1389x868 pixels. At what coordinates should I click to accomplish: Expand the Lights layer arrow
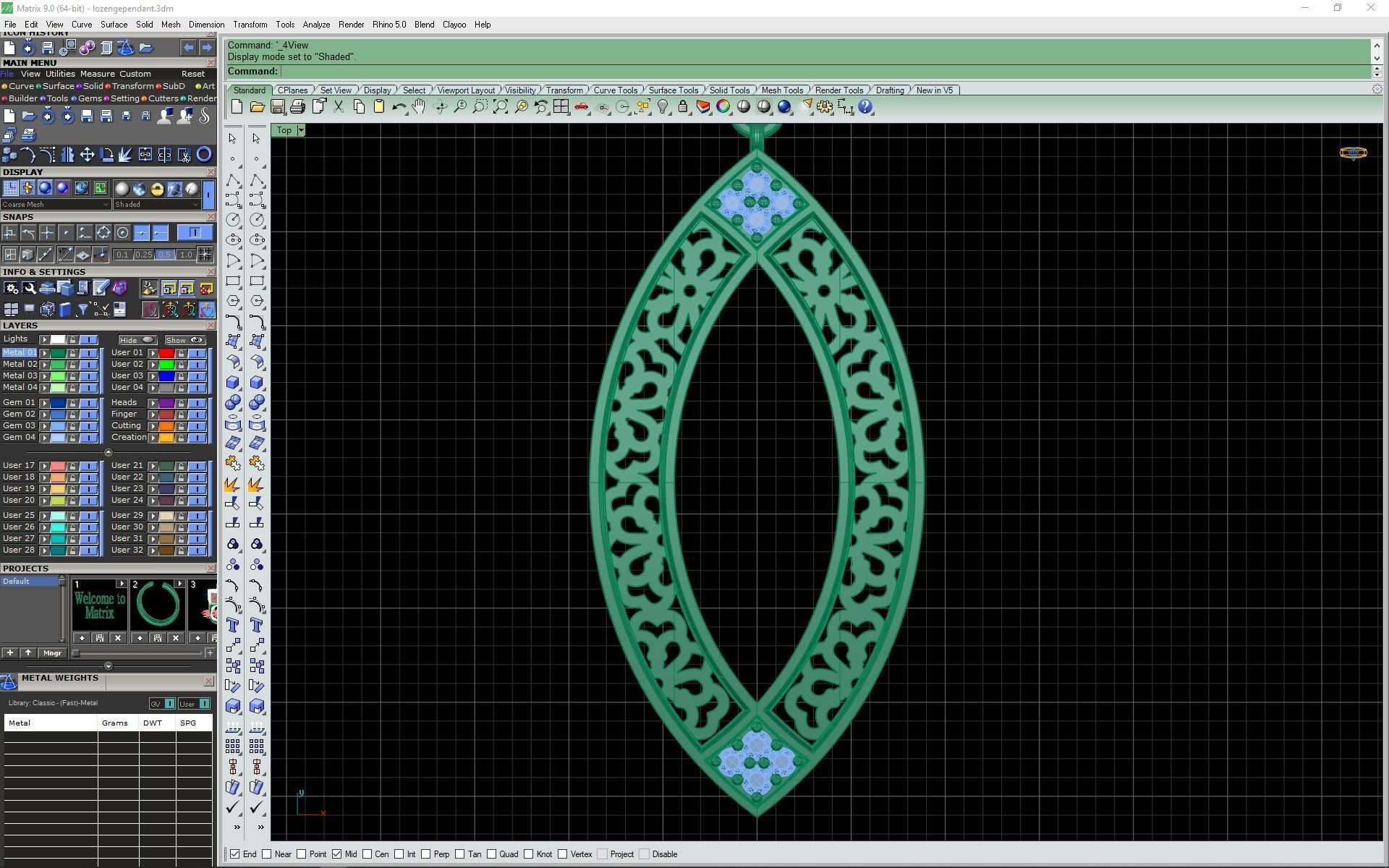[45, 340]
